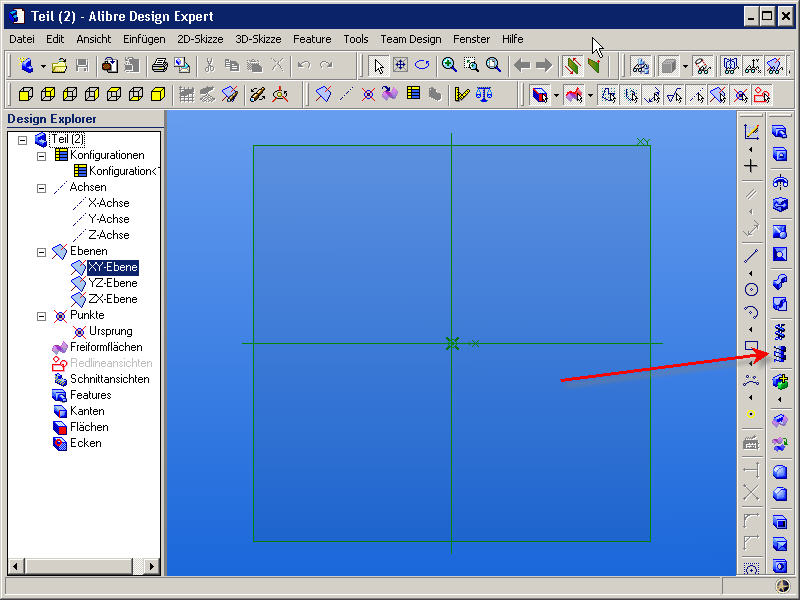Screen dimensions: 800x600
Task: Toggle the face selection filter
Action: click(540, 94)
